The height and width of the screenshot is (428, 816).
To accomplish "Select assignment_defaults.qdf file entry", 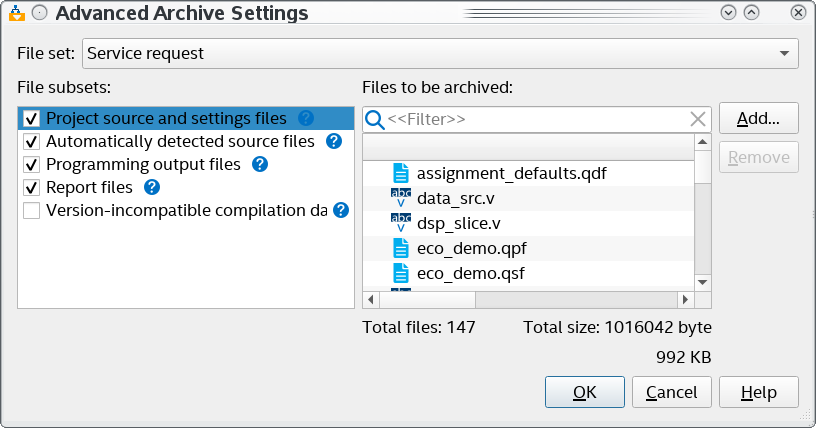I will (511, 173).
